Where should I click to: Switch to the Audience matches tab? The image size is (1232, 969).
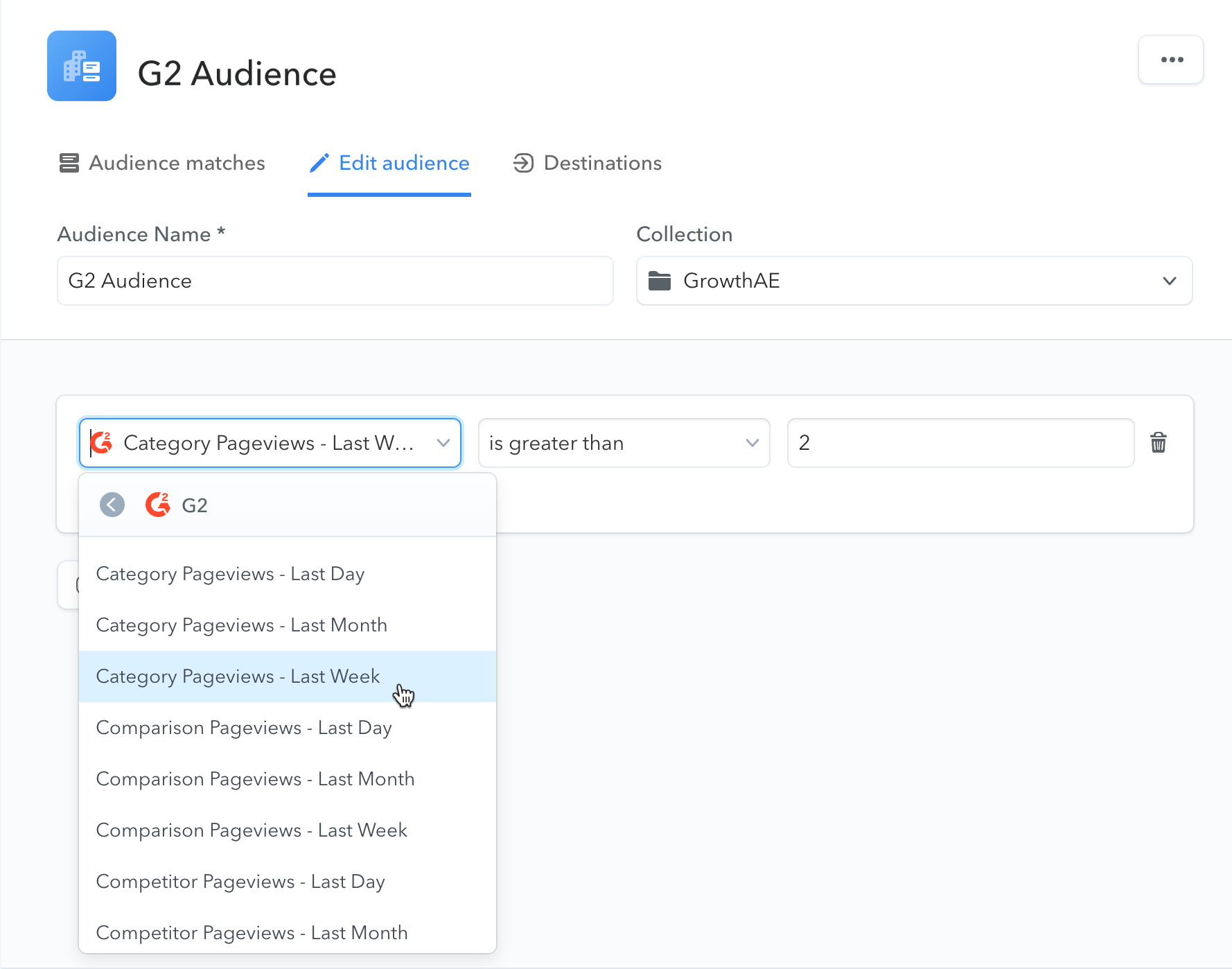pyautogui.click(x=162, y=163)
